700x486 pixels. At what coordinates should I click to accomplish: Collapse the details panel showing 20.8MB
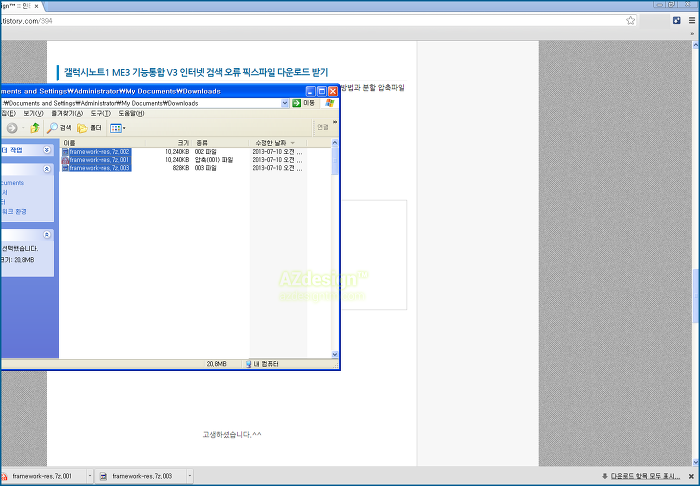click(46, 234)
